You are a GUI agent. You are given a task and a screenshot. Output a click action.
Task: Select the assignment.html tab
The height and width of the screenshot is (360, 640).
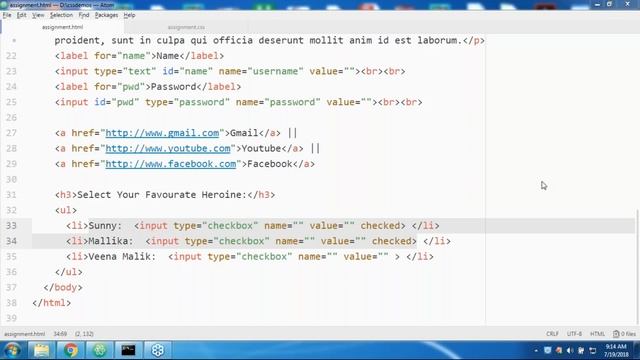(x=62, y=27)
